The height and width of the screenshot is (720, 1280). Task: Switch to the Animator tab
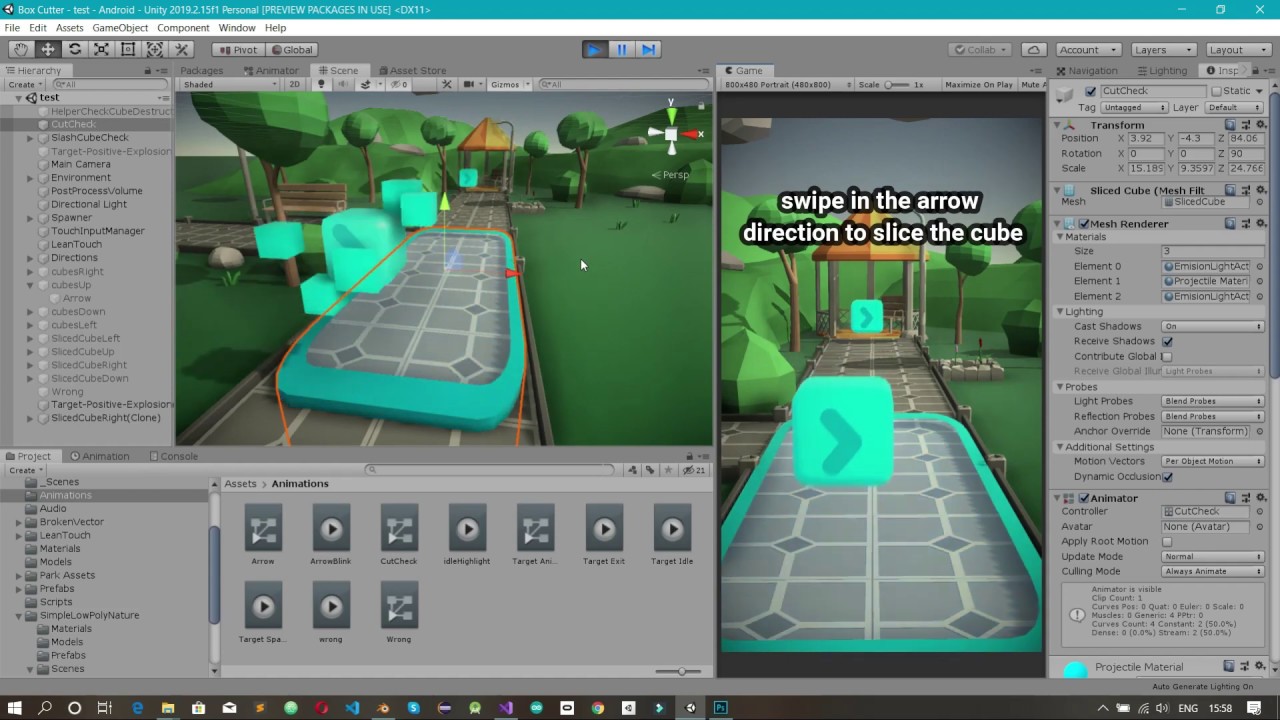point(270,70)
